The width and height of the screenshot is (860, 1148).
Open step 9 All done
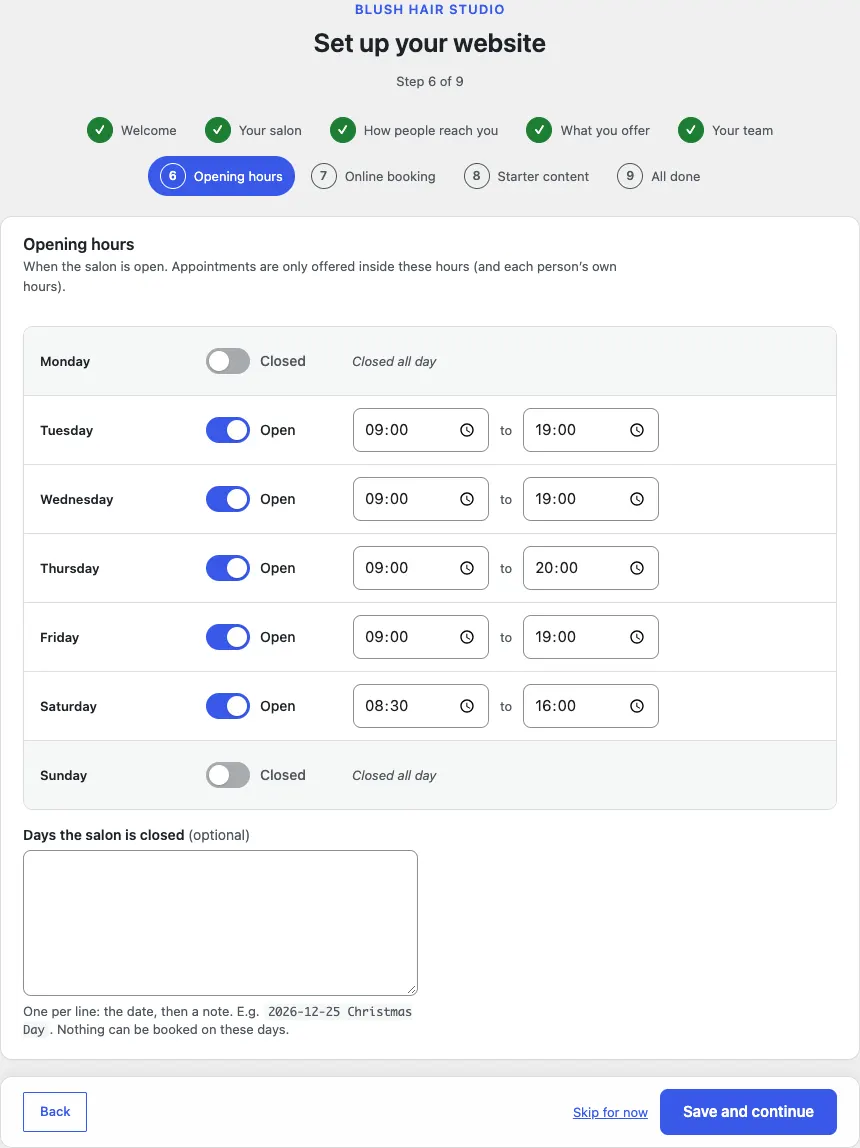659,176
